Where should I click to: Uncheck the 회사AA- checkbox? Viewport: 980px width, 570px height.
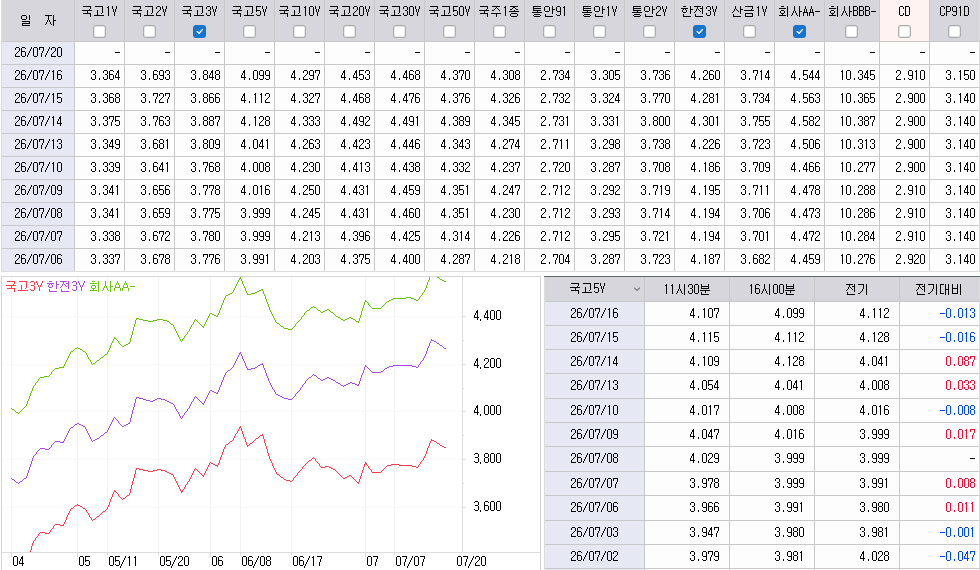(799, 31)
